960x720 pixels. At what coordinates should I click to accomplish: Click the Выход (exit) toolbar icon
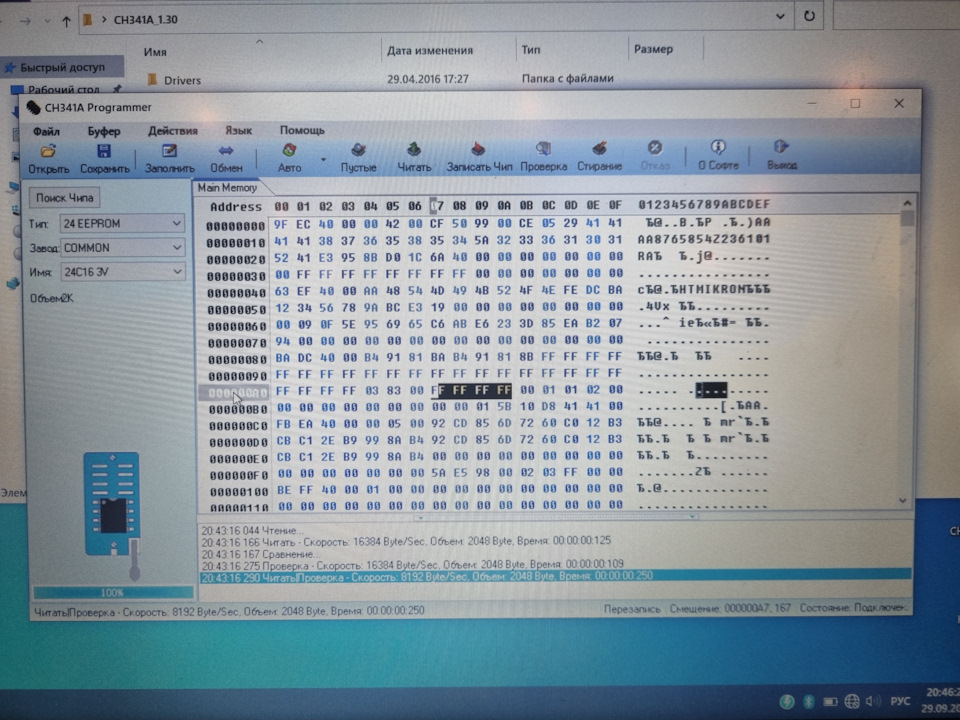tap(781, 147)
